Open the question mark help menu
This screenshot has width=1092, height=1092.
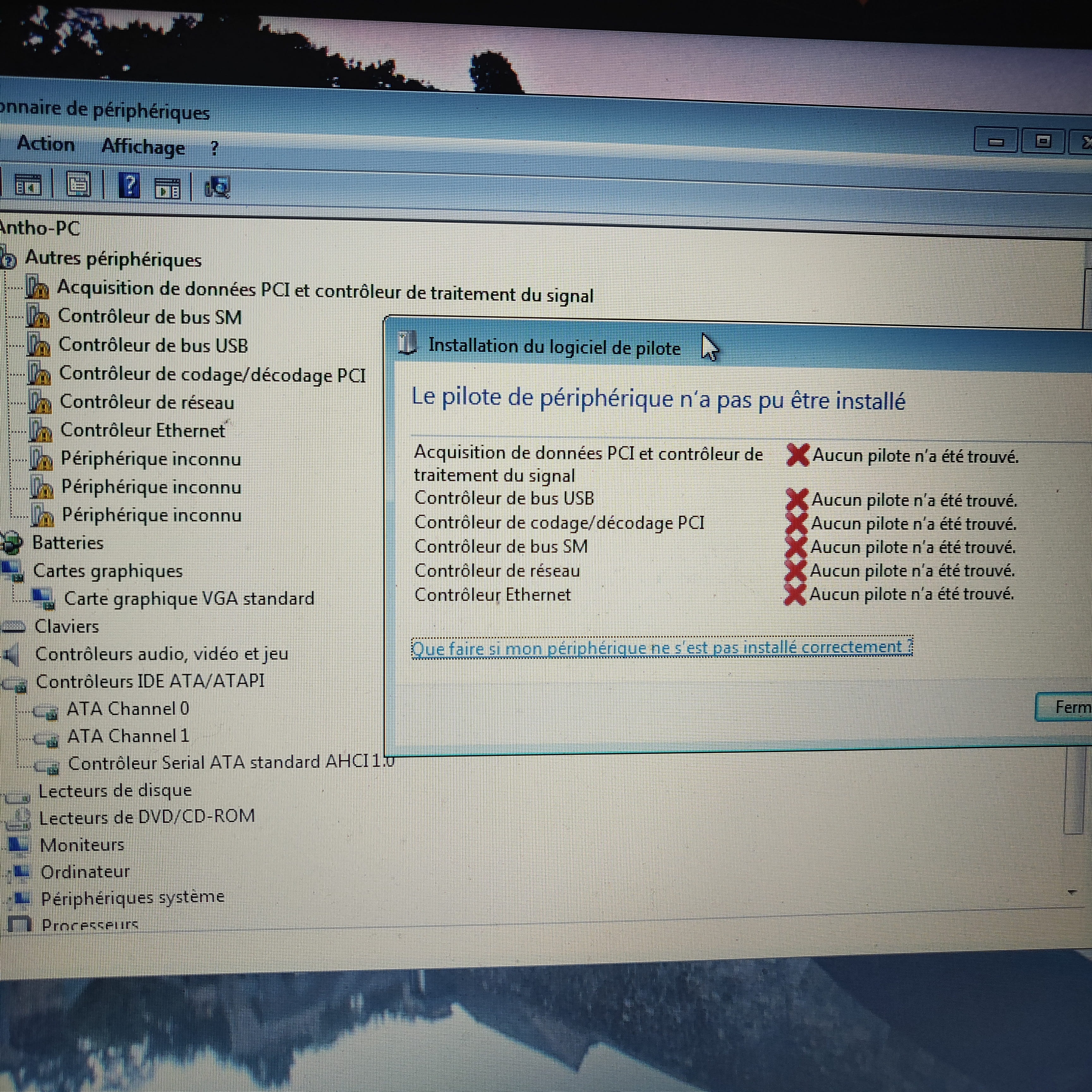[214, 149]
